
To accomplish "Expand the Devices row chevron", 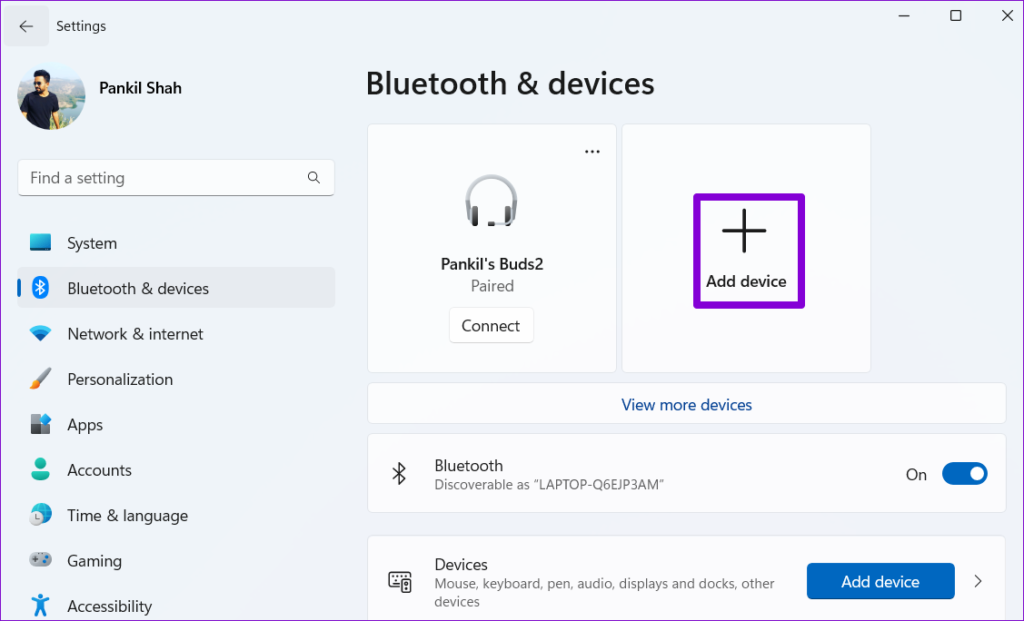I will (x=978, y=580).
